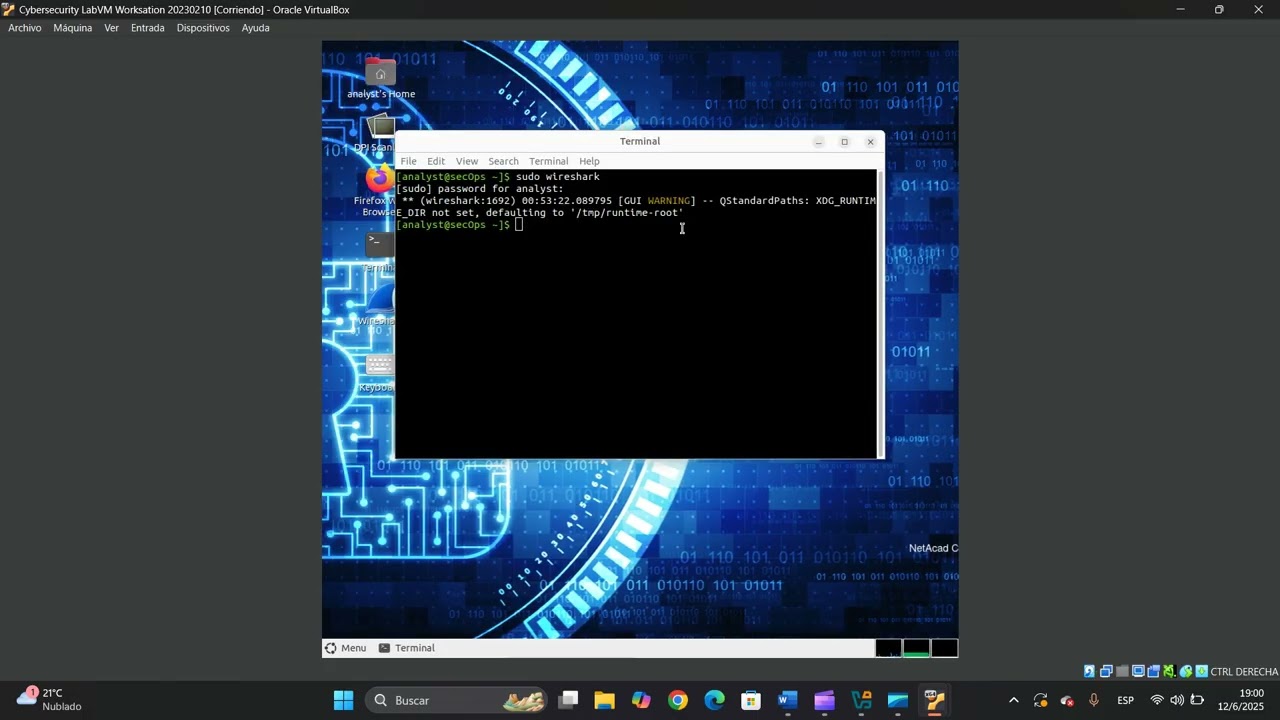The height and width of the screenshot is (720, 1280).
Task: Launch Microsoft Edge from the taskbar
Action: coord(714,700)
